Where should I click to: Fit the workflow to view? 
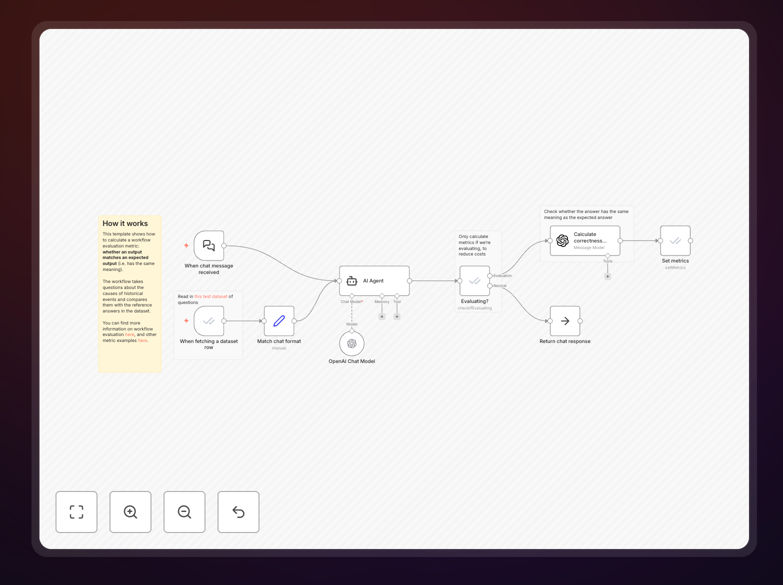[76, 512]
